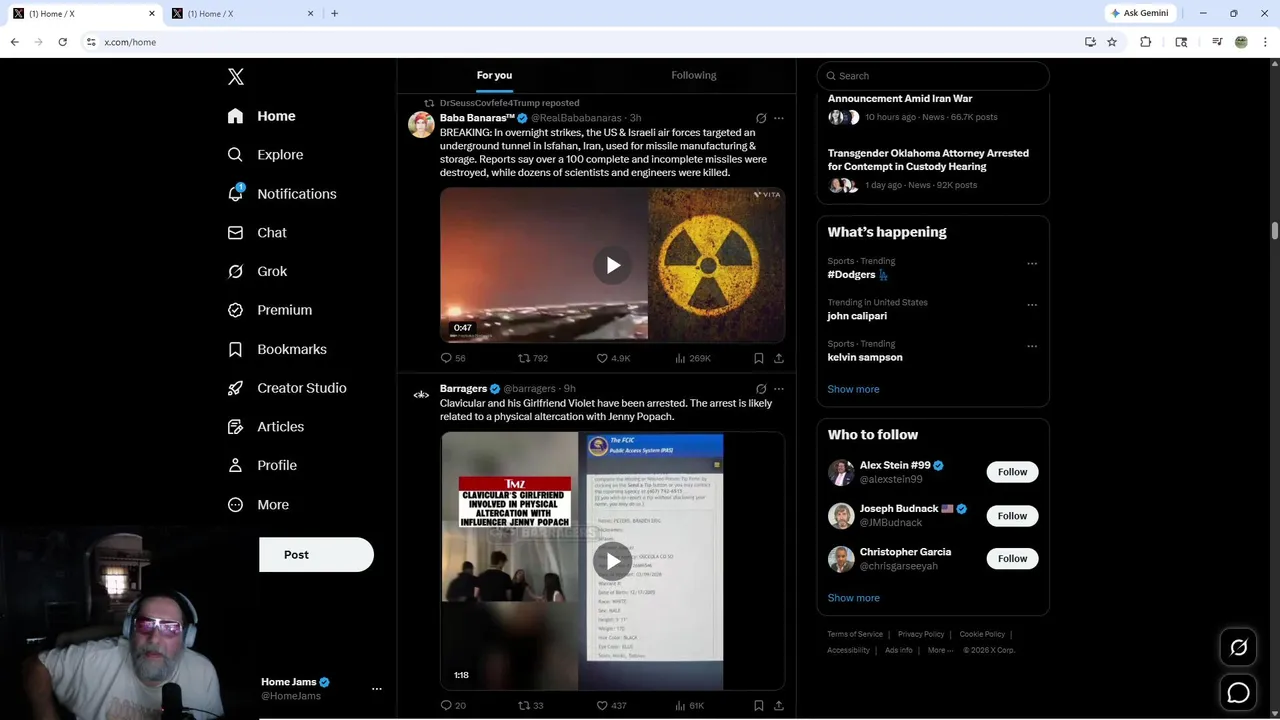Switch to the For you tab

tap(494, 75)
